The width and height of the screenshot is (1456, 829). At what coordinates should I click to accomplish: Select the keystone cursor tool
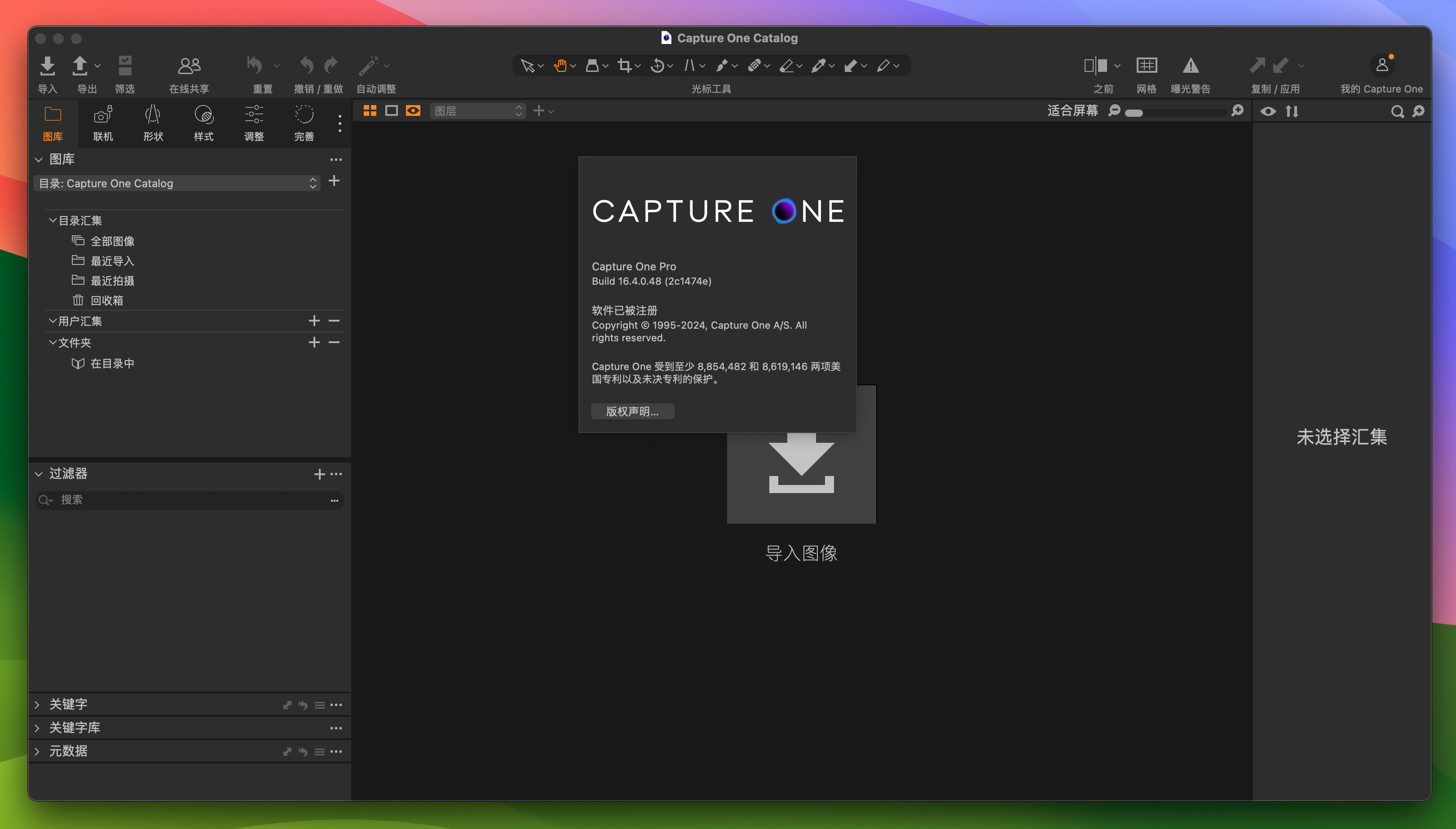click(x=689, y=66)
